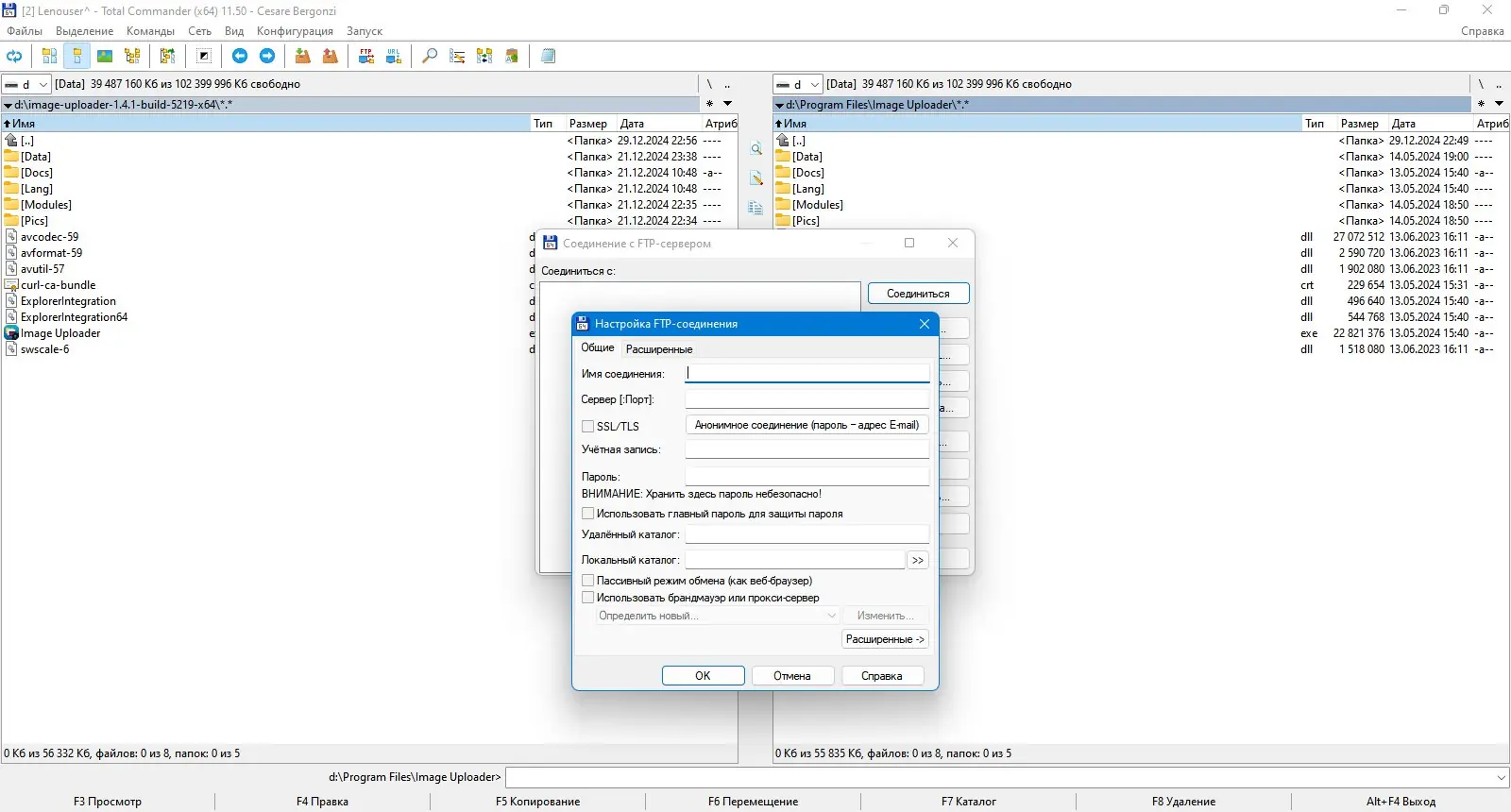This screenshot has height=812, width=1511.
Task: Open the left panel drive dropdown
Action: (x=26, y=84)
